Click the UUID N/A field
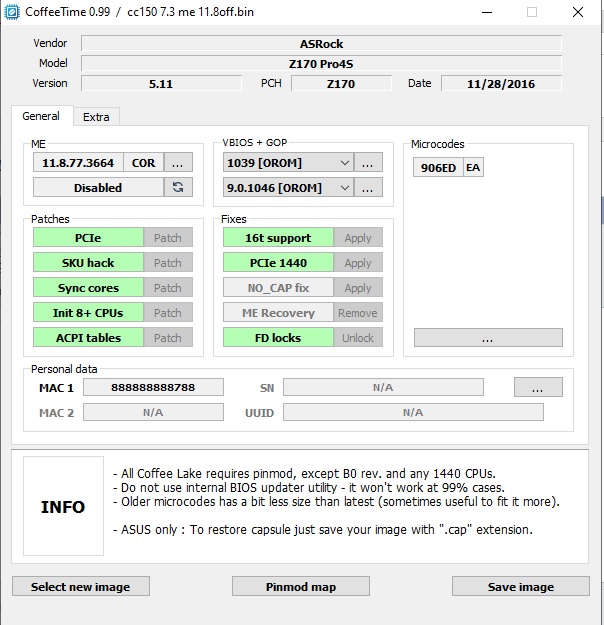 click(413, 412)
